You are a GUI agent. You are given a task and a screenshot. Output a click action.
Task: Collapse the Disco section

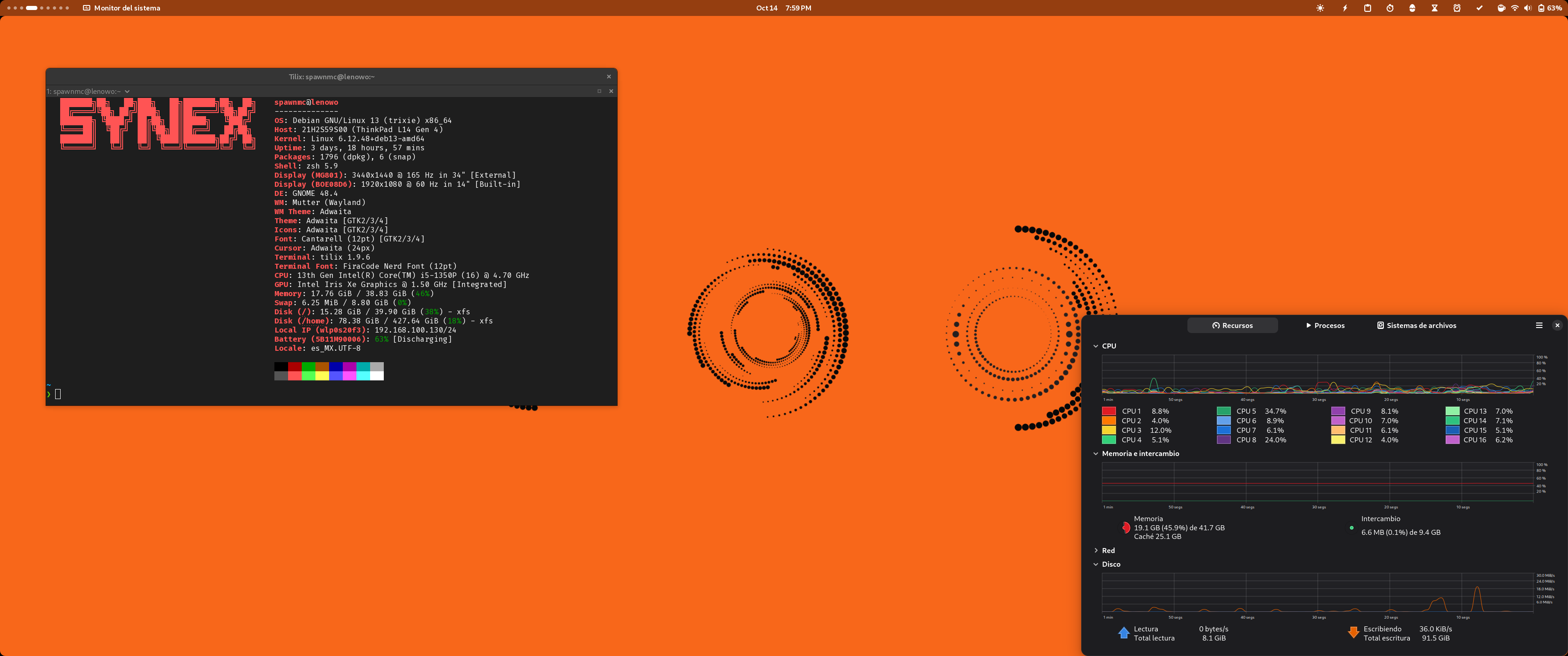pyautogui.click(x=1096, y=564)
